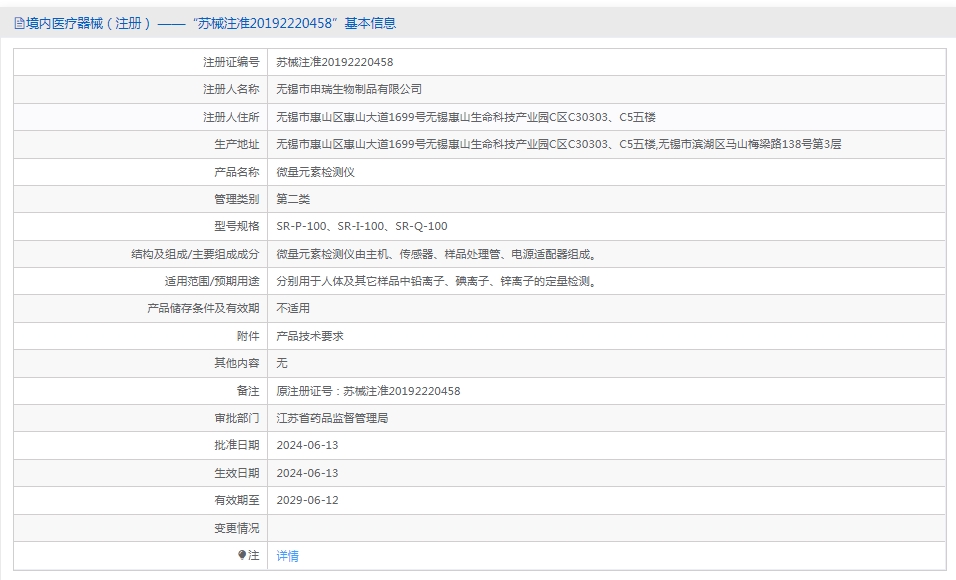Click the 其他内容 label
Viewport: 956px width, 580px height.
237,363
